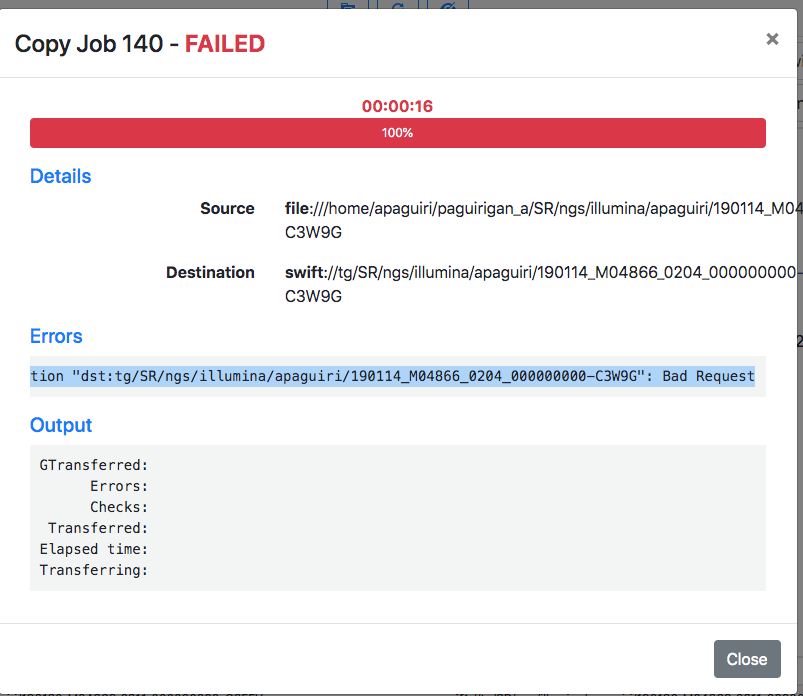Click the Errors section heading
This screenshot has width=803, height=696.
coord(56,336)
